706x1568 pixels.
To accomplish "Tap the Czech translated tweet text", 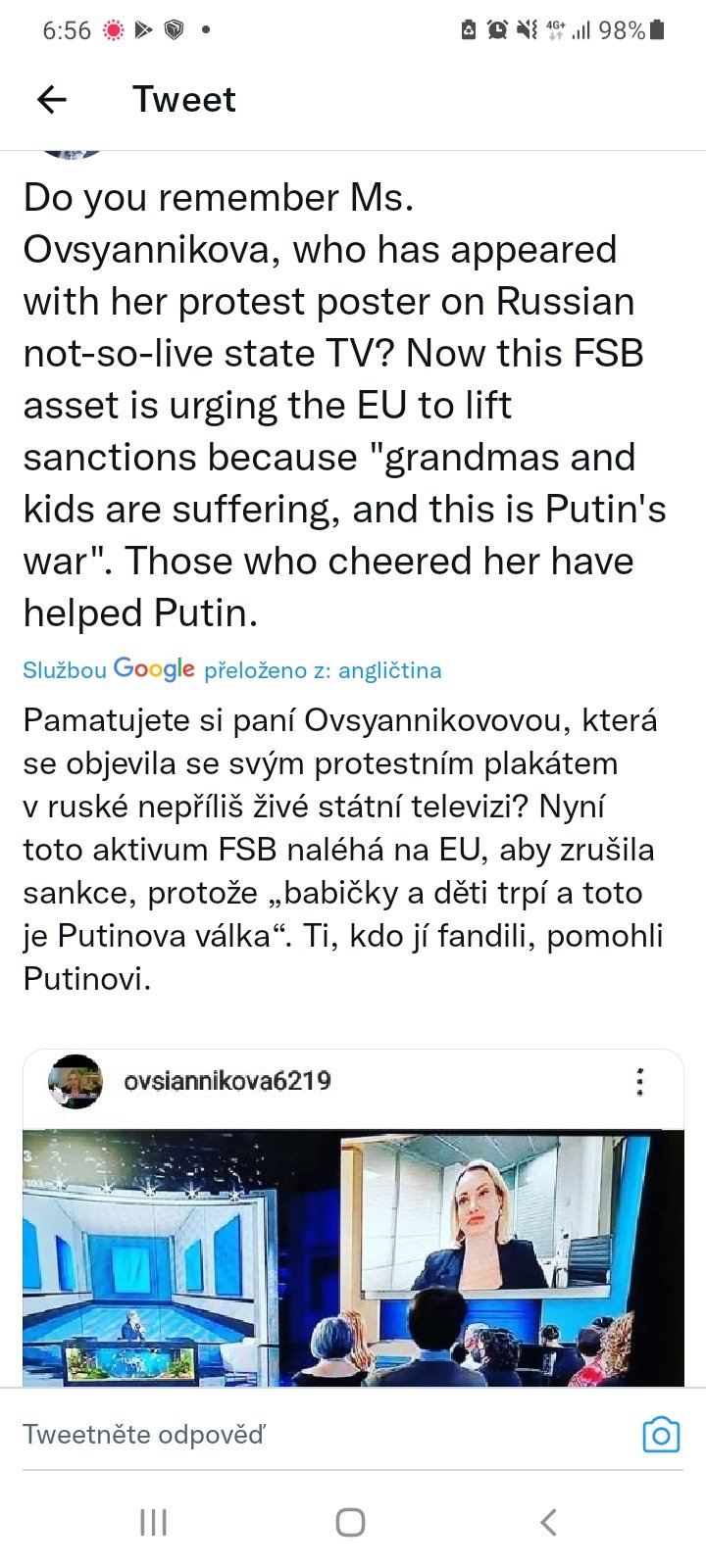I will (343, 849).
